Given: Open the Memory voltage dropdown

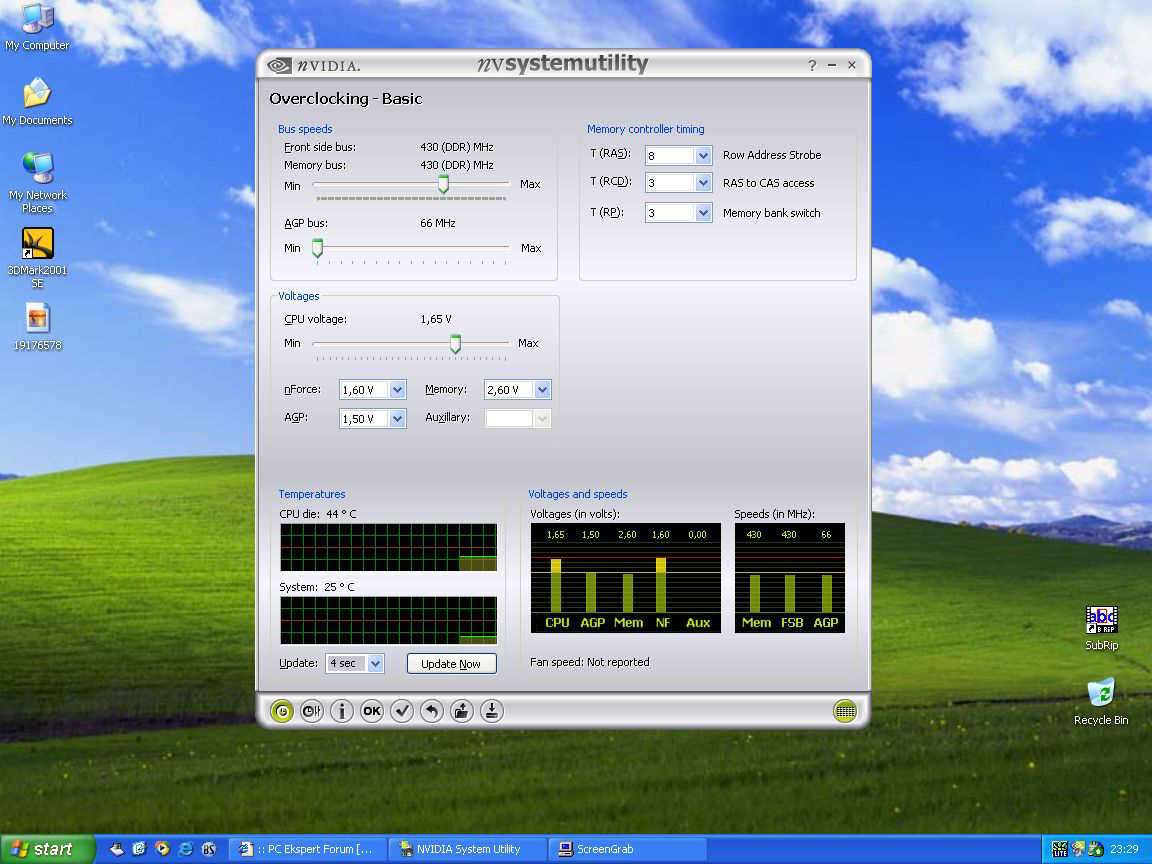Looking at the screenshot, I should pyautogui.click(x=542, y=390).
